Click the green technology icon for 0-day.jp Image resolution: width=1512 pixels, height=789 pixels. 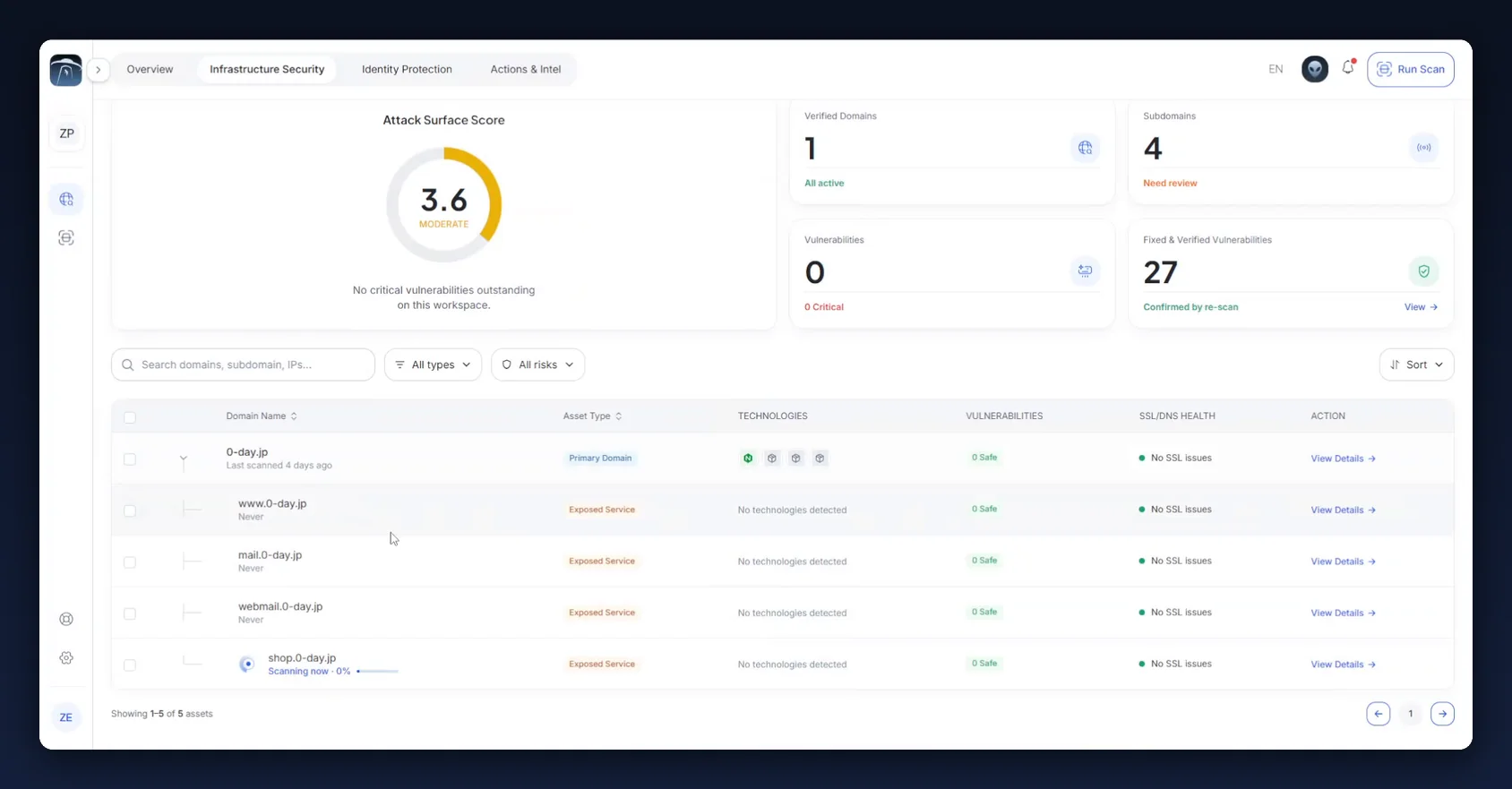tap(748, 459)
